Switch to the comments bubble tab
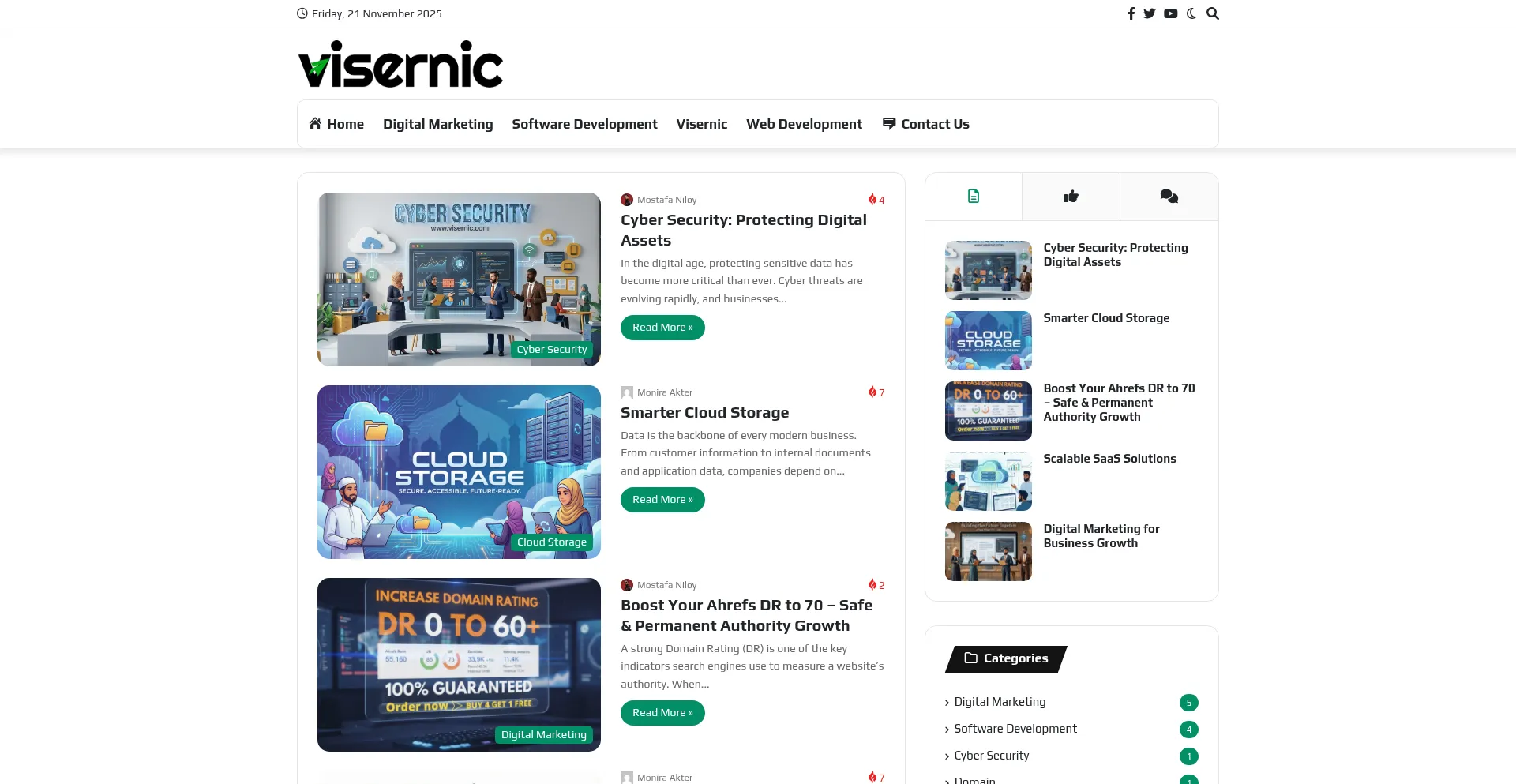 click(1169, 197)
